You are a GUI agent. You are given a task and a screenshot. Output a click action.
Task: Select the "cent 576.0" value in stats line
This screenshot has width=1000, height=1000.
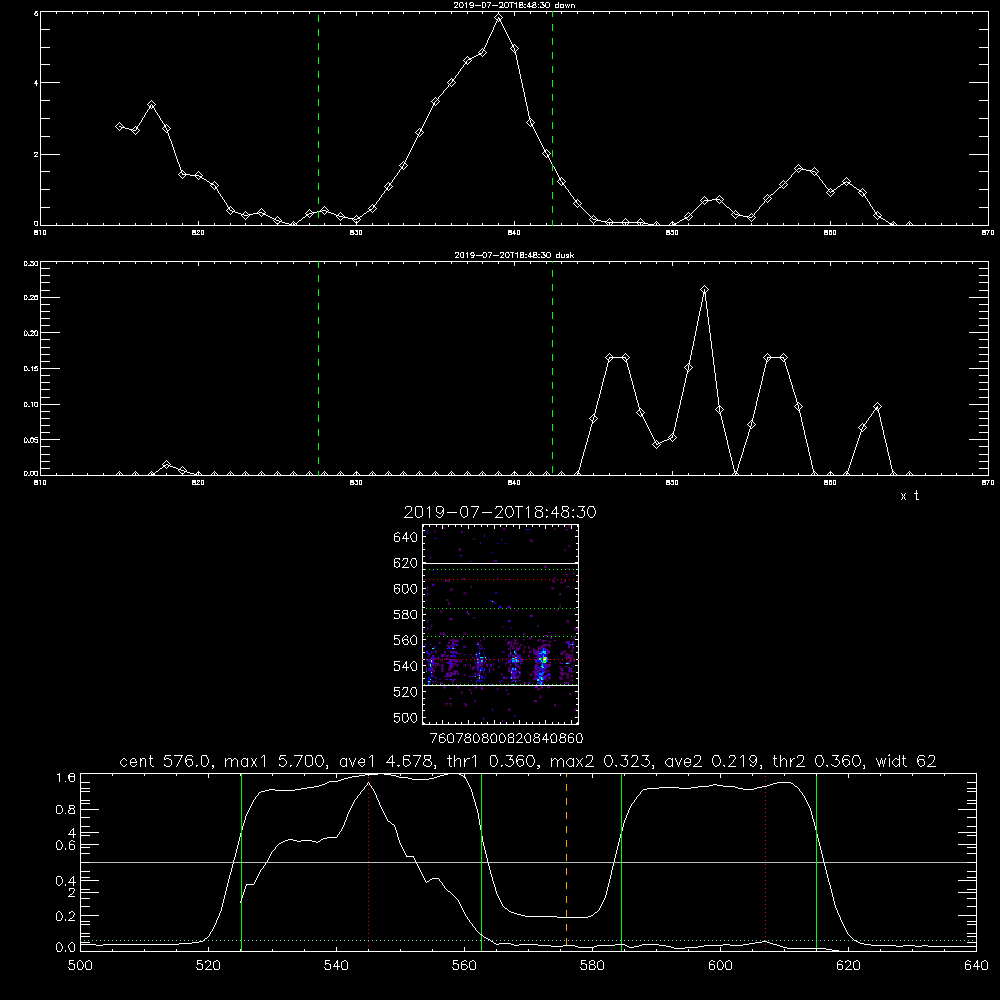coord(168,761)
